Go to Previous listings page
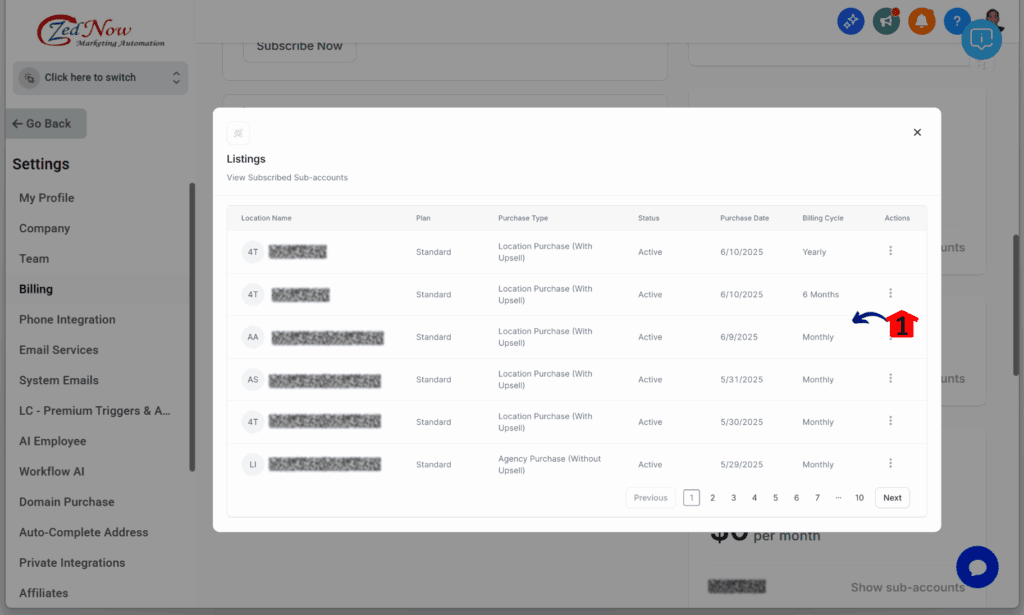 650,497
